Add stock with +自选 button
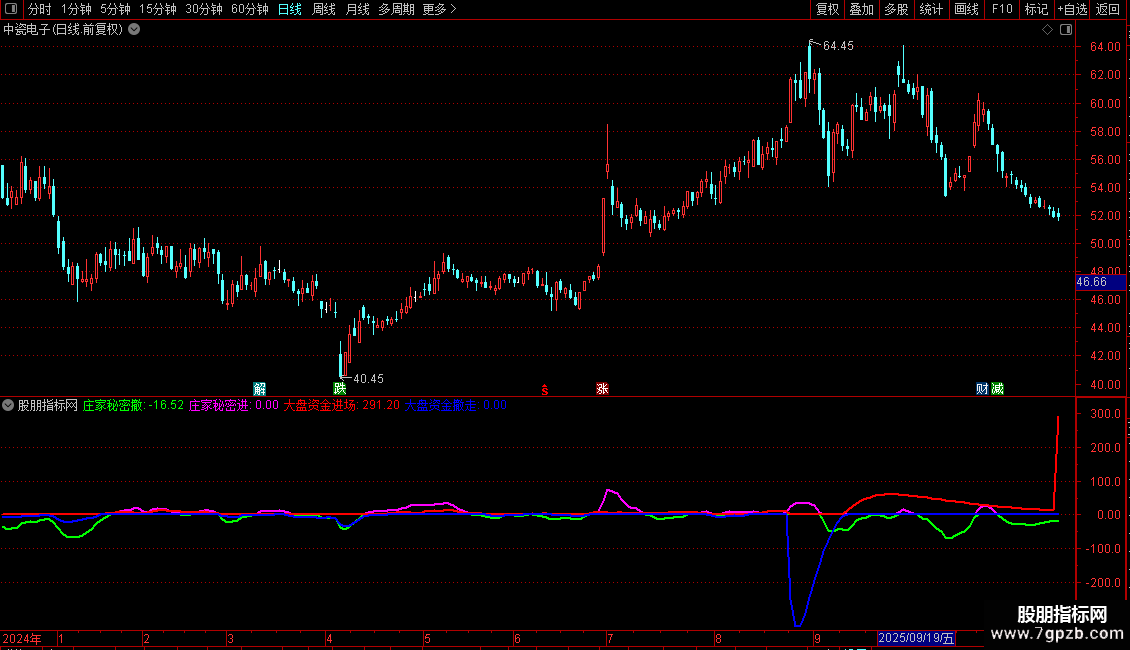Image resolution: width=1130 pixels, height=650 pixels. [1072, 9]
